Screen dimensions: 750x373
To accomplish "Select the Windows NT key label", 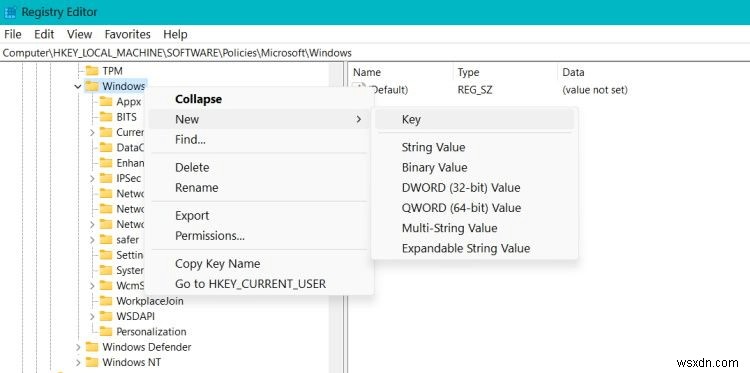I will click(x=132, y=362).
